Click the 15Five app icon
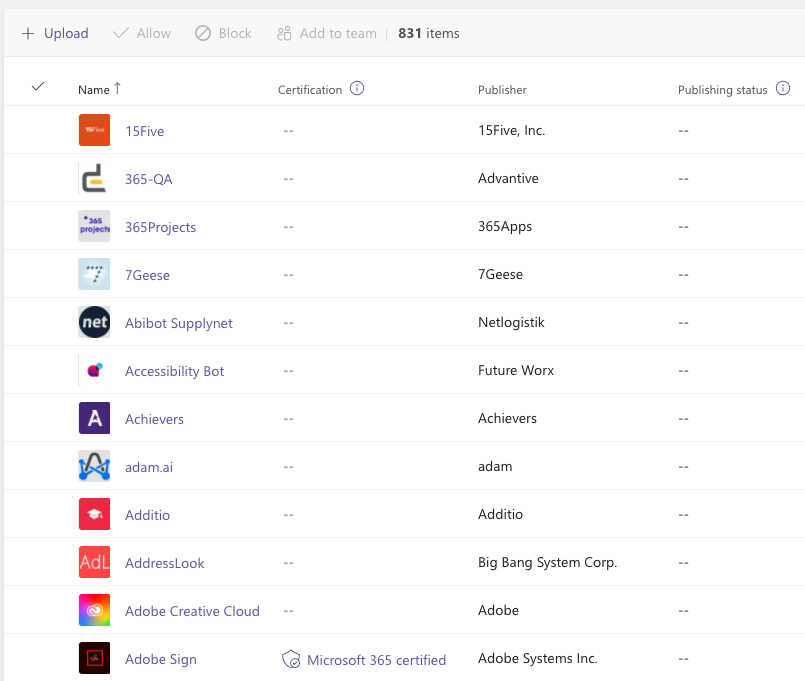This screenshot has width=805, height=681. pos(94,130)
